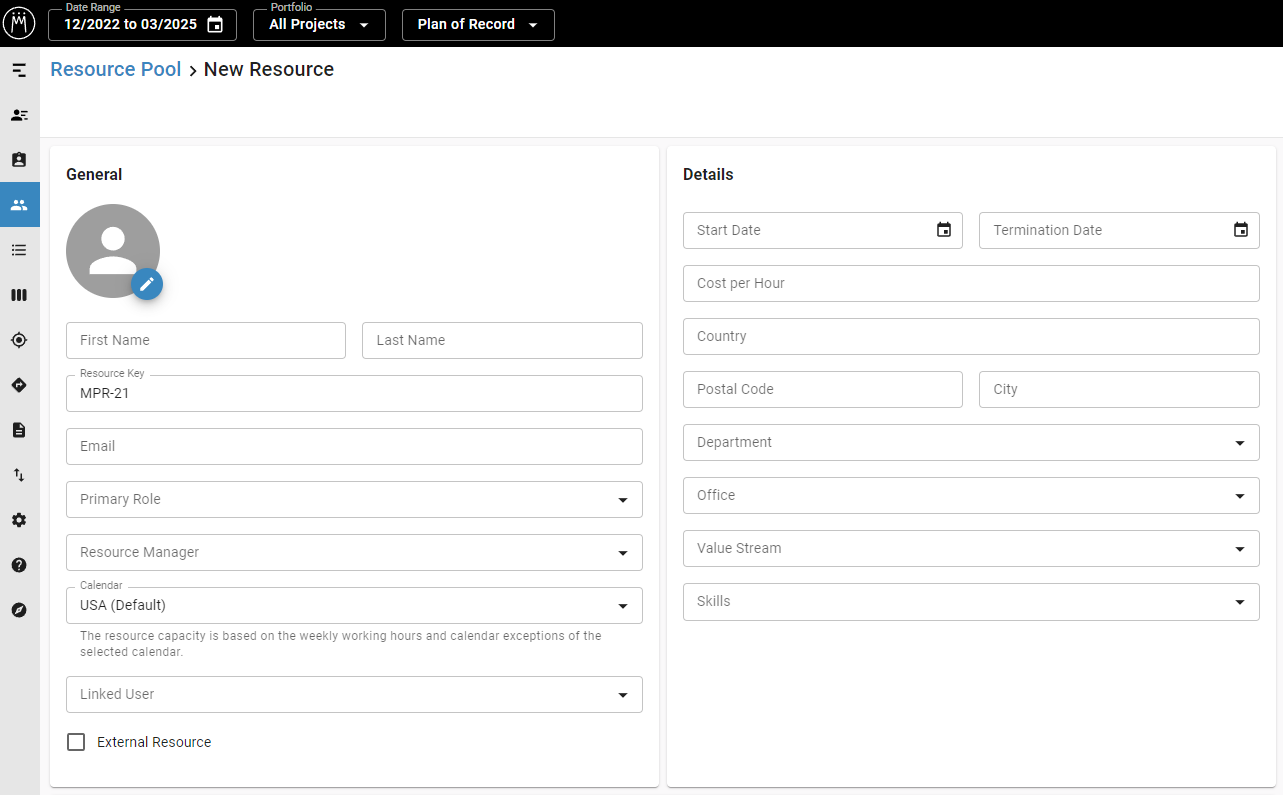Click the New Resource breadcrumb text
Viewport: 1283px width, 795px height.
(x=269, y=69)
